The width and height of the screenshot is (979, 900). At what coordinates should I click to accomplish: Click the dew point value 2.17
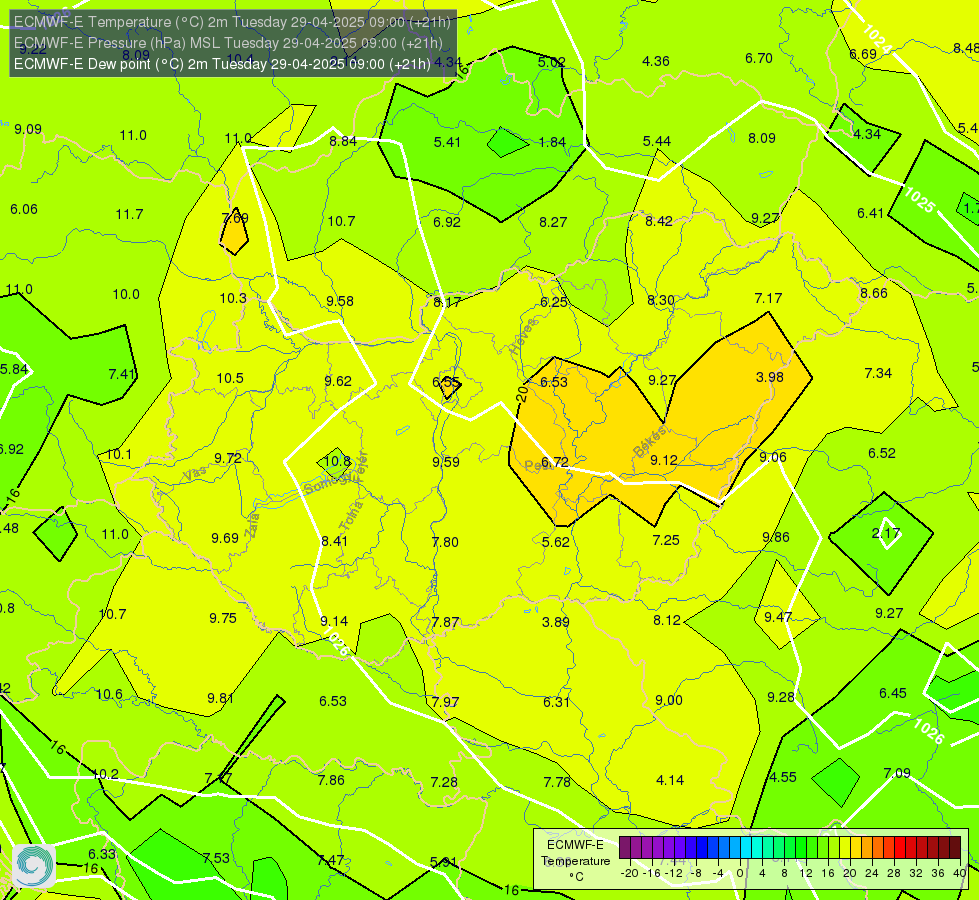pyautogui.click(x=886, y=533)
